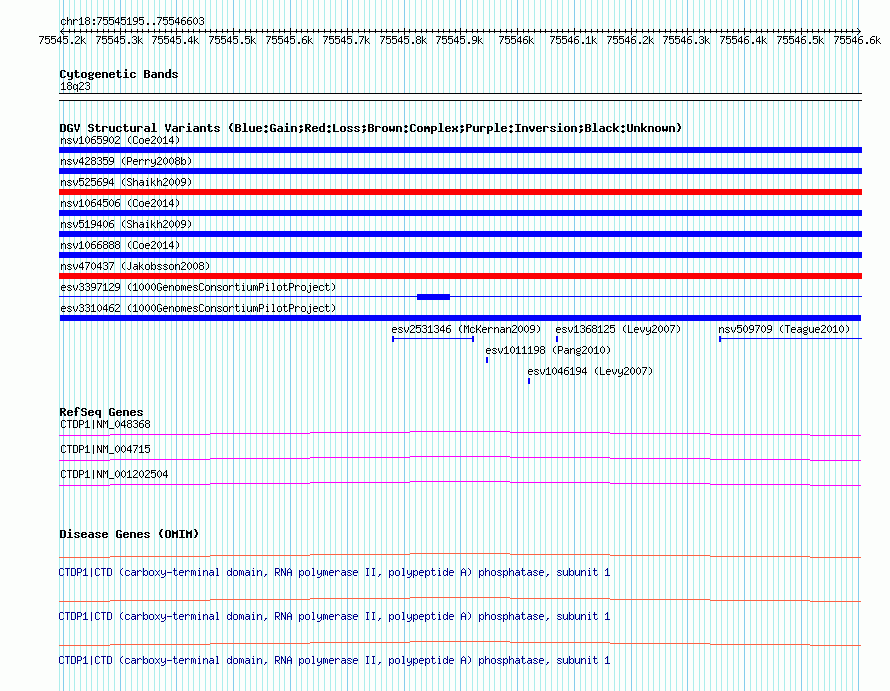Click the magenta gene line under NM_004715
Screen dimensions: 890x691
pos(460,459)
